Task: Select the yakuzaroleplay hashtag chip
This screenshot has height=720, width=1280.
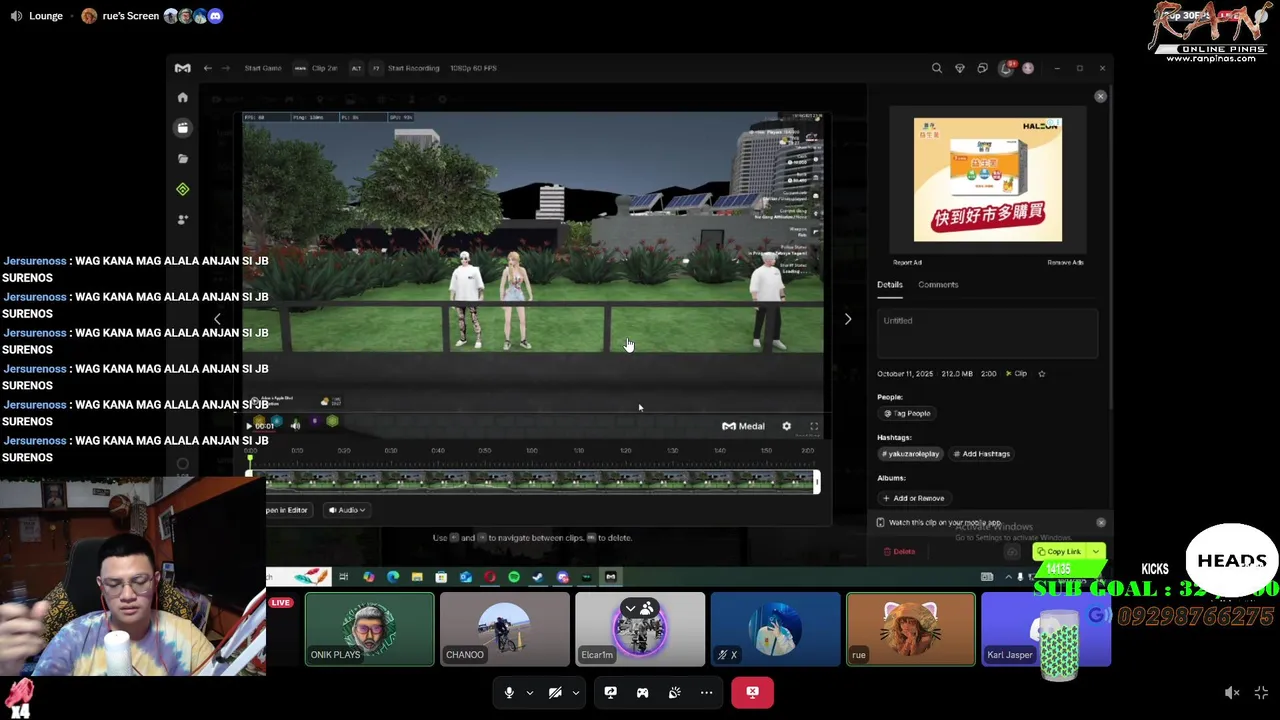Action: pos(911,454)
